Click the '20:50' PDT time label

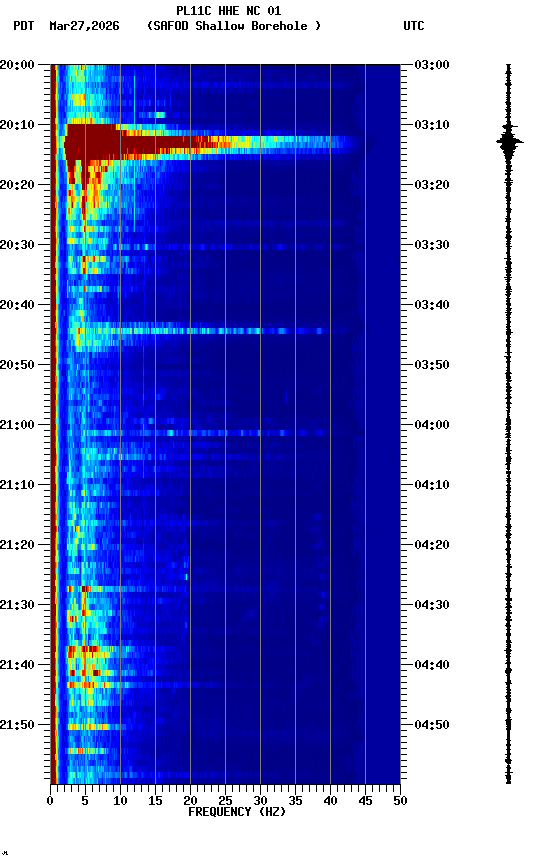pos(17,365)
